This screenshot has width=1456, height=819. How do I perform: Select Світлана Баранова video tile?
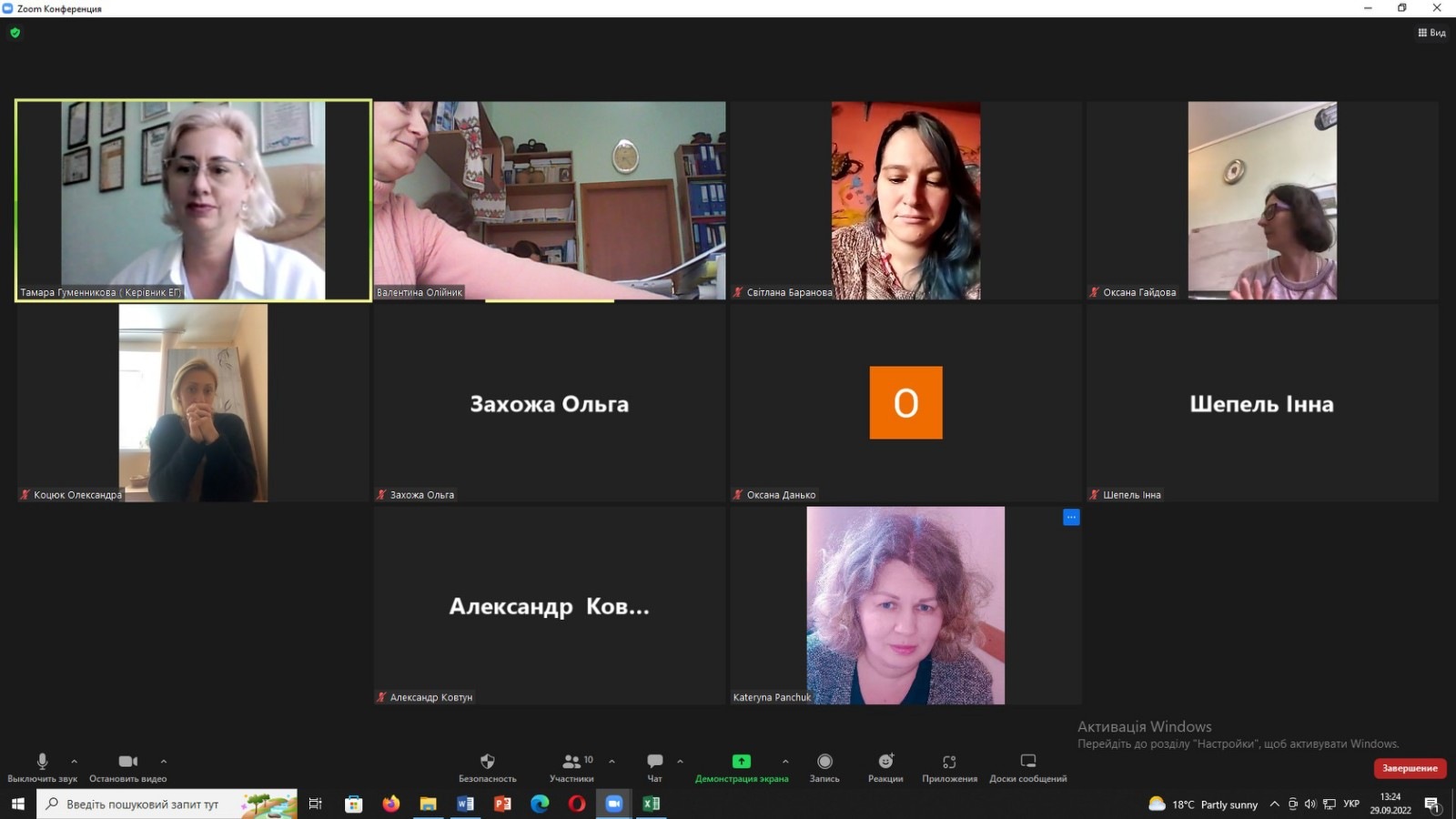tap(905, 200)
